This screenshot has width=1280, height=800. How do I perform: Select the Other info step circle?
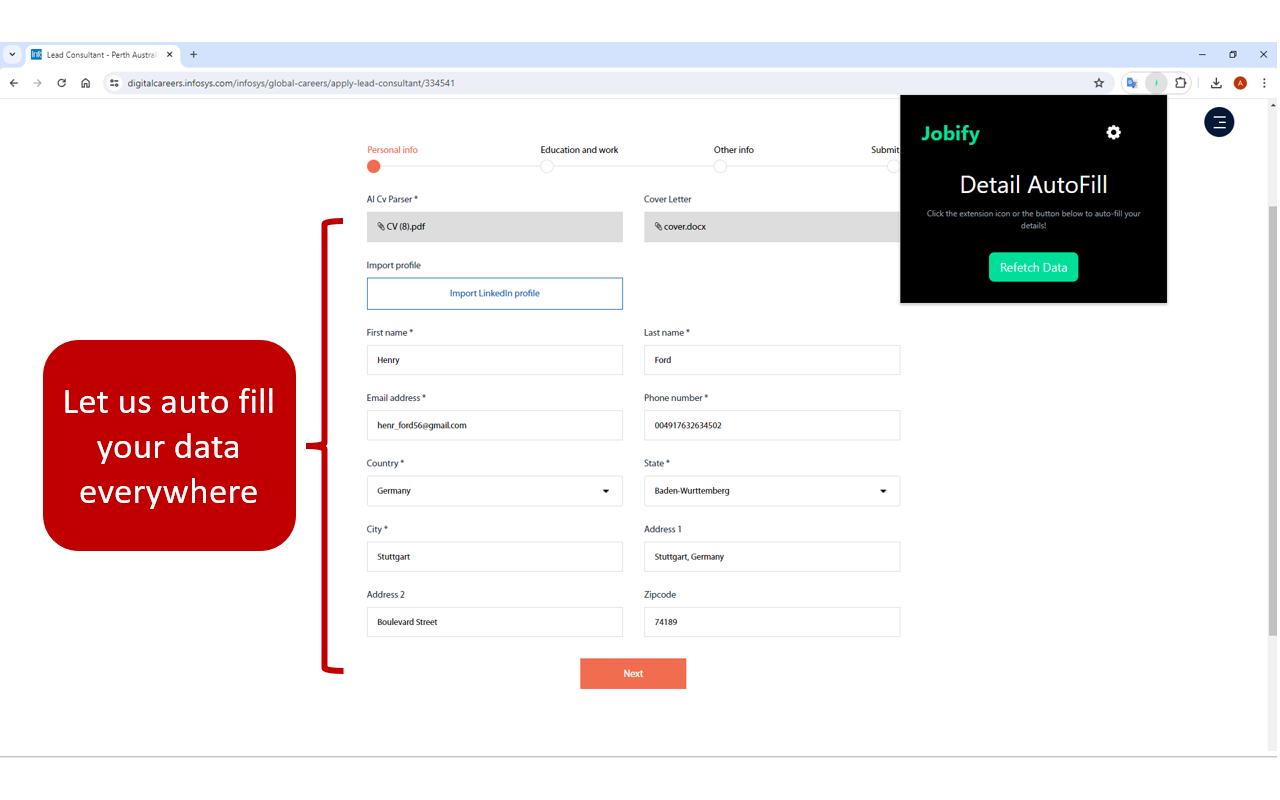point(720,166)
